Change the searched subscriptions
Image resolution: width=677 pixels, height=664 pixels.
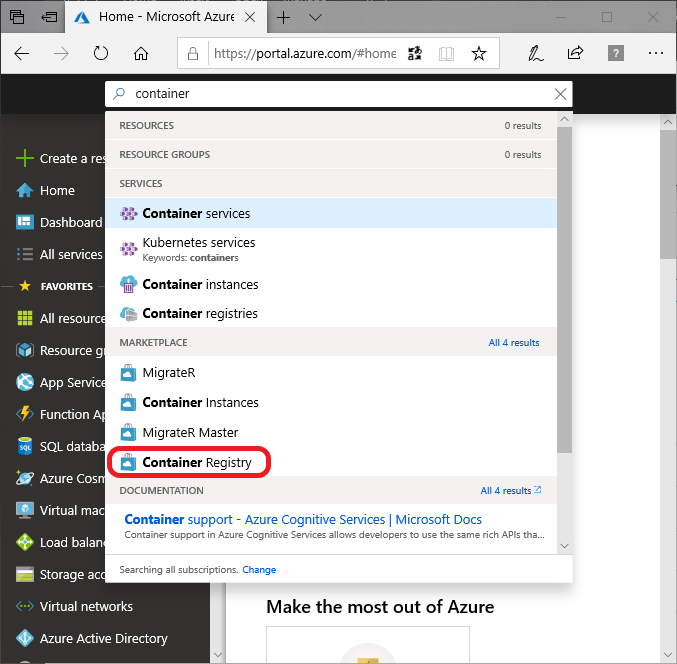pyautogui.click(x=259, y=569)
